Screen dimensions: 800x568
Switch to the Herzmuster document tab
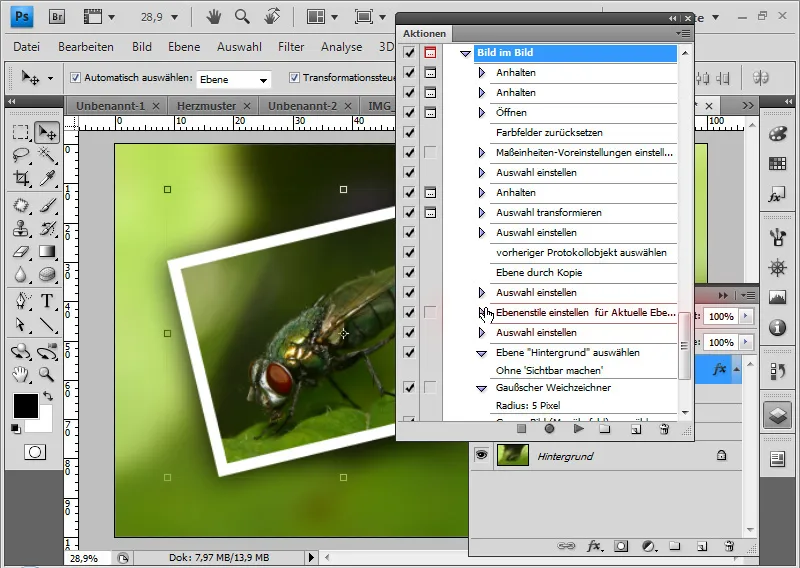click(204, 105)
